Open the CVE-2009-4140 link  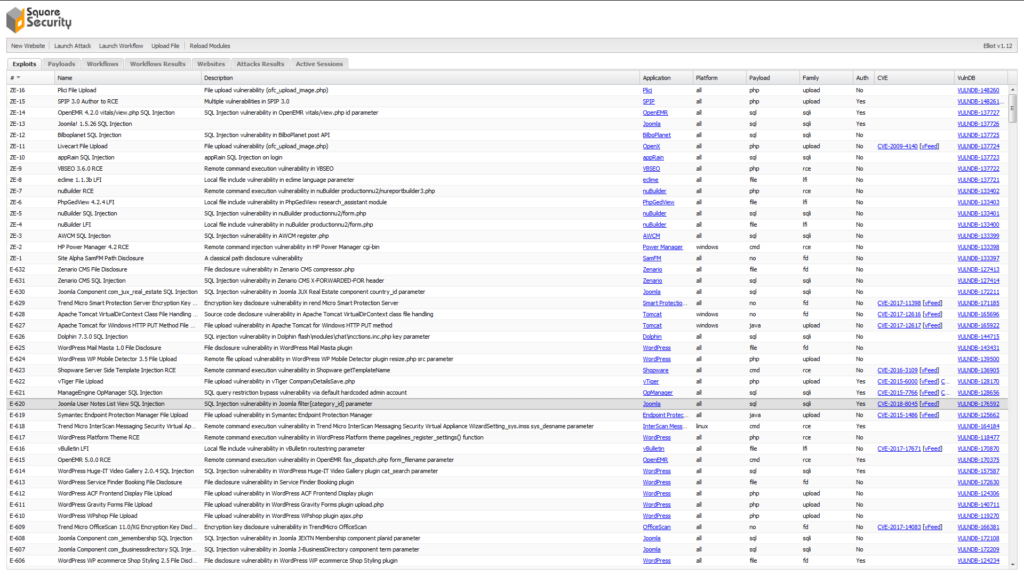pos(897,146)
